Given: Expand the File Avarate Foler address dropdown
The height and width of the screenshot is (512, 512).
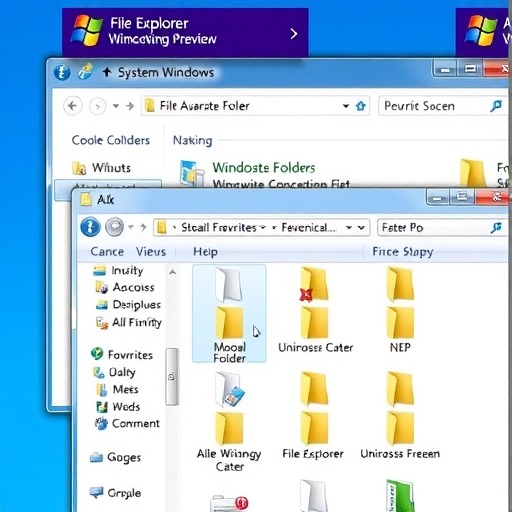Looking at the screenshot, I should 346,106.
